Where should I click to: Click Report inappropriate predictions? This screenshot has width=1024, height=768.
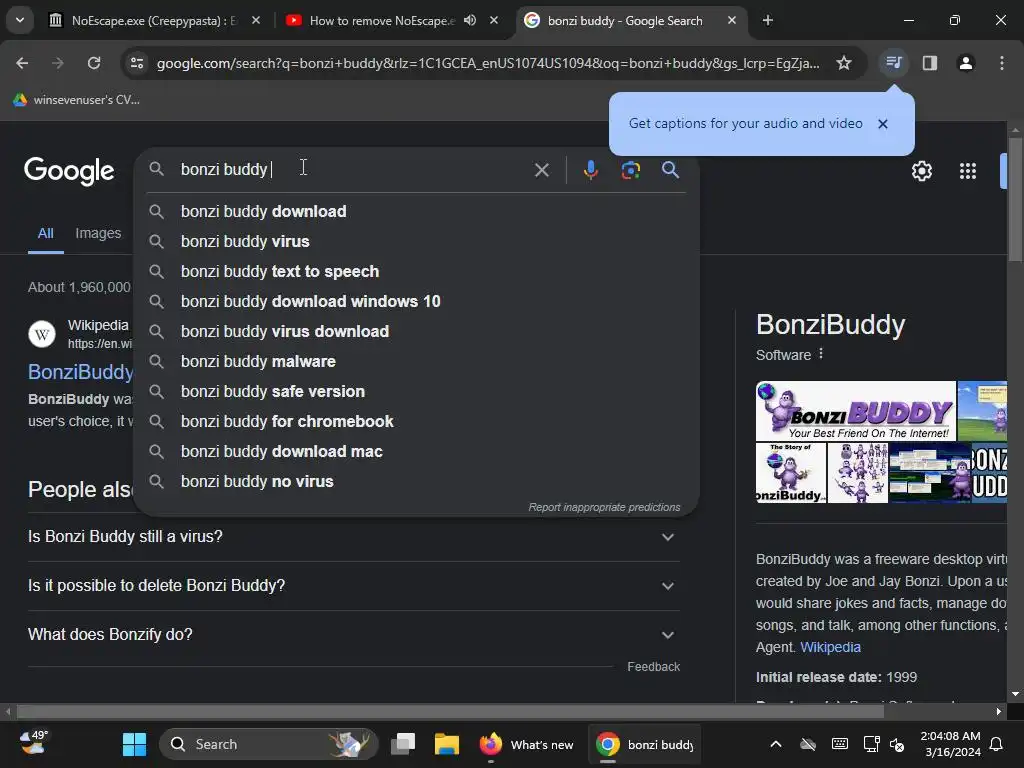click(604, 507)
